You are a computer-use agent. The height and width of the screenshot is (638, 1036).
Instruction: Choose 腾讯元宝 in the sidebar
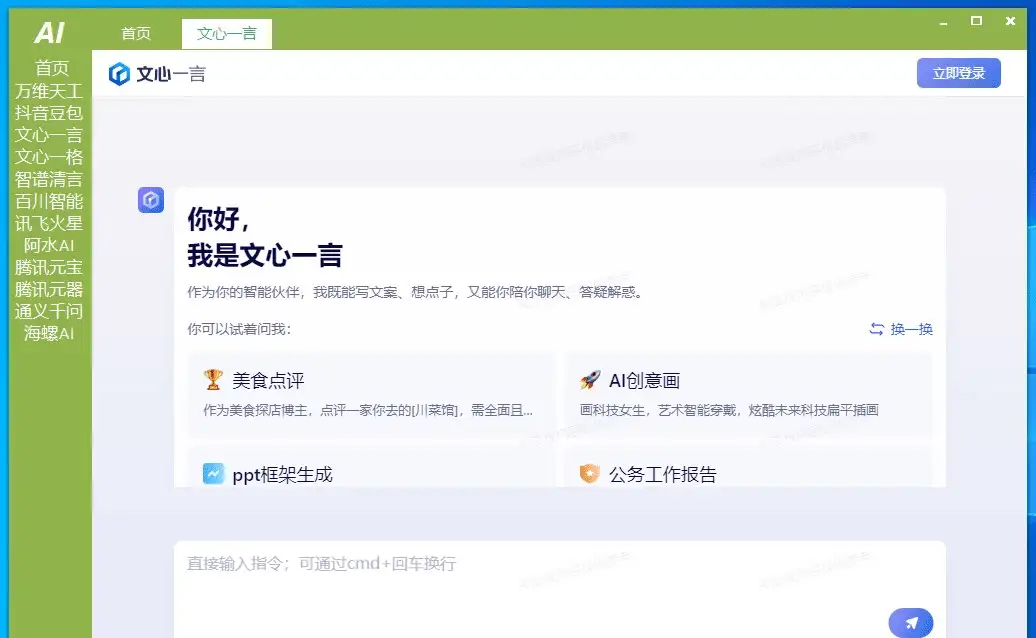(49, 267)
